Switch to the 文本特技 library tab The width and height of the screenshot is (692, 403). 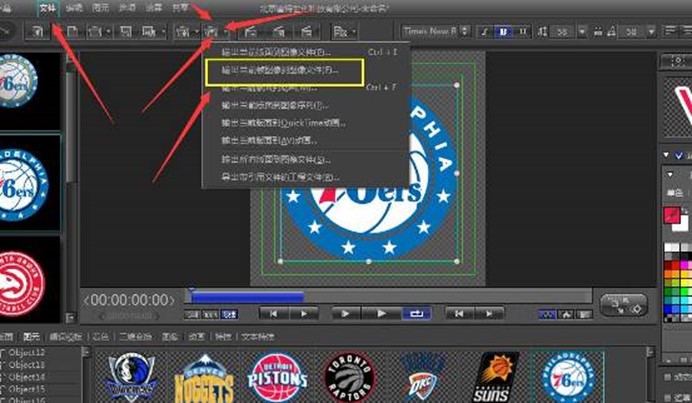(258, 337)
